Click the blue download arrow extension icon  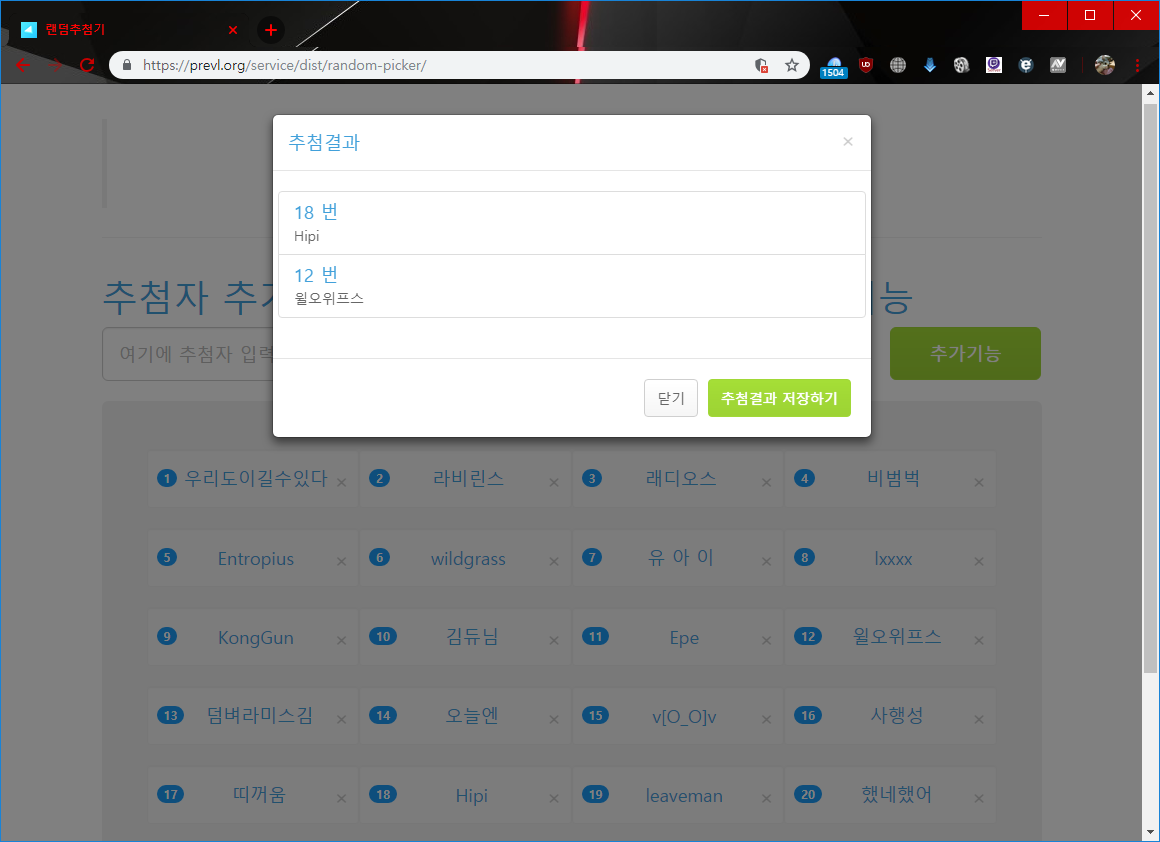tap(929, 65)
